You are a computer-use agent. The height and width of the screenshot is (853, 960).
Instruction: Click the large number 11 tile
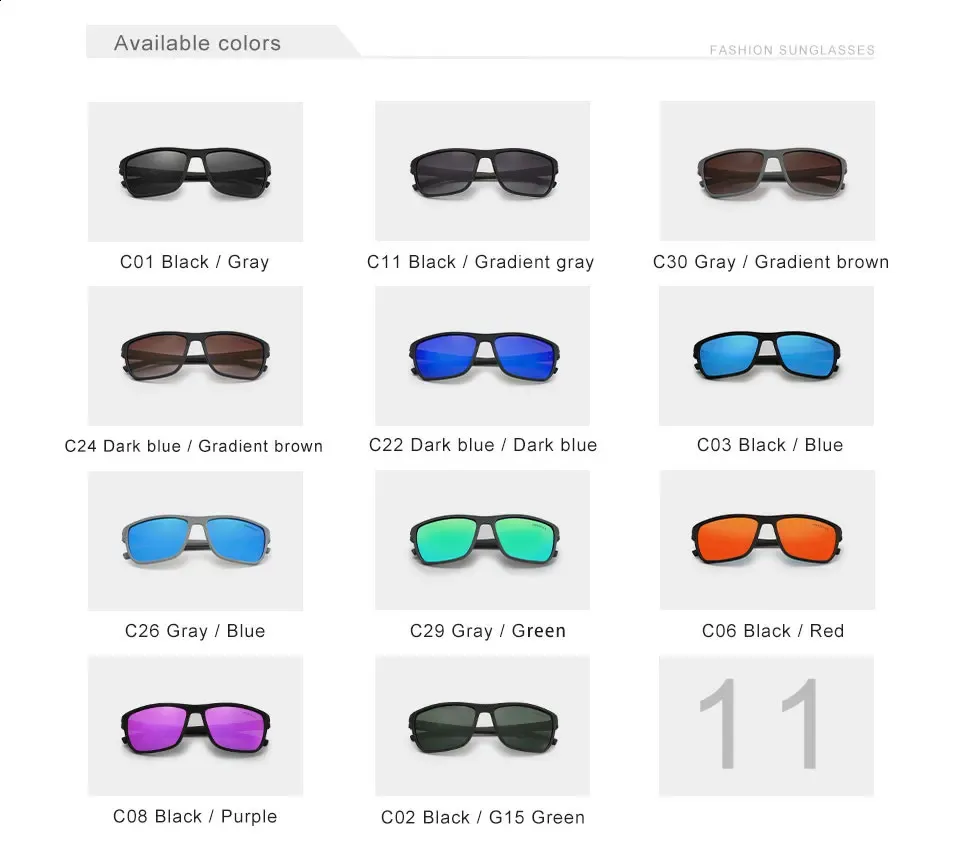pos(767,726)
